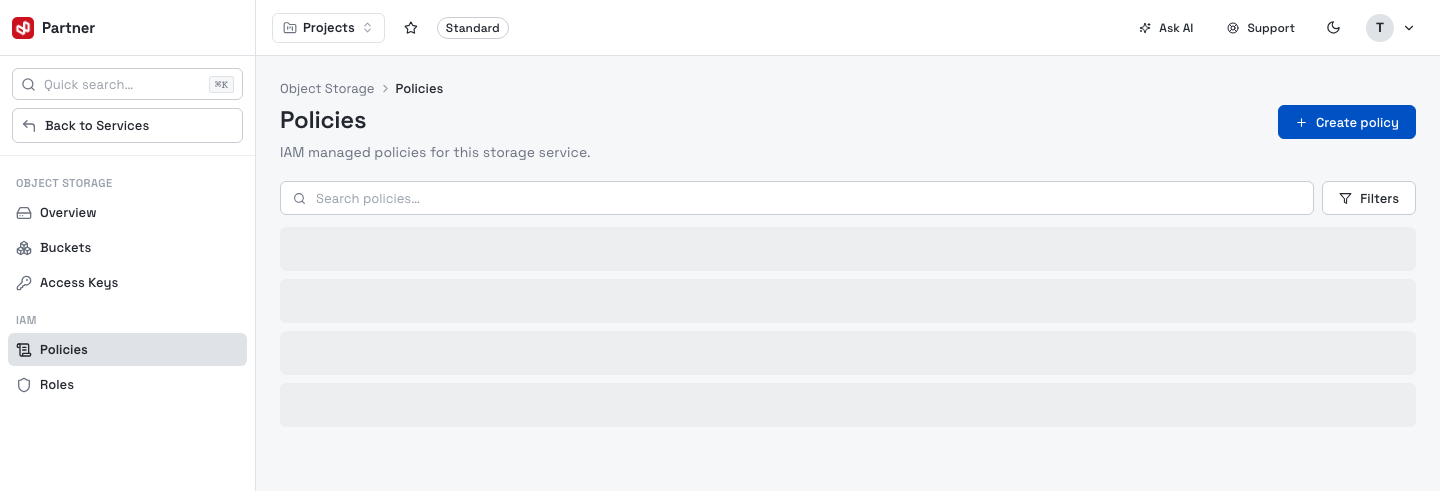Toggle dark mode with the moon icon

pyautogui.click(x=1333, y=28)
